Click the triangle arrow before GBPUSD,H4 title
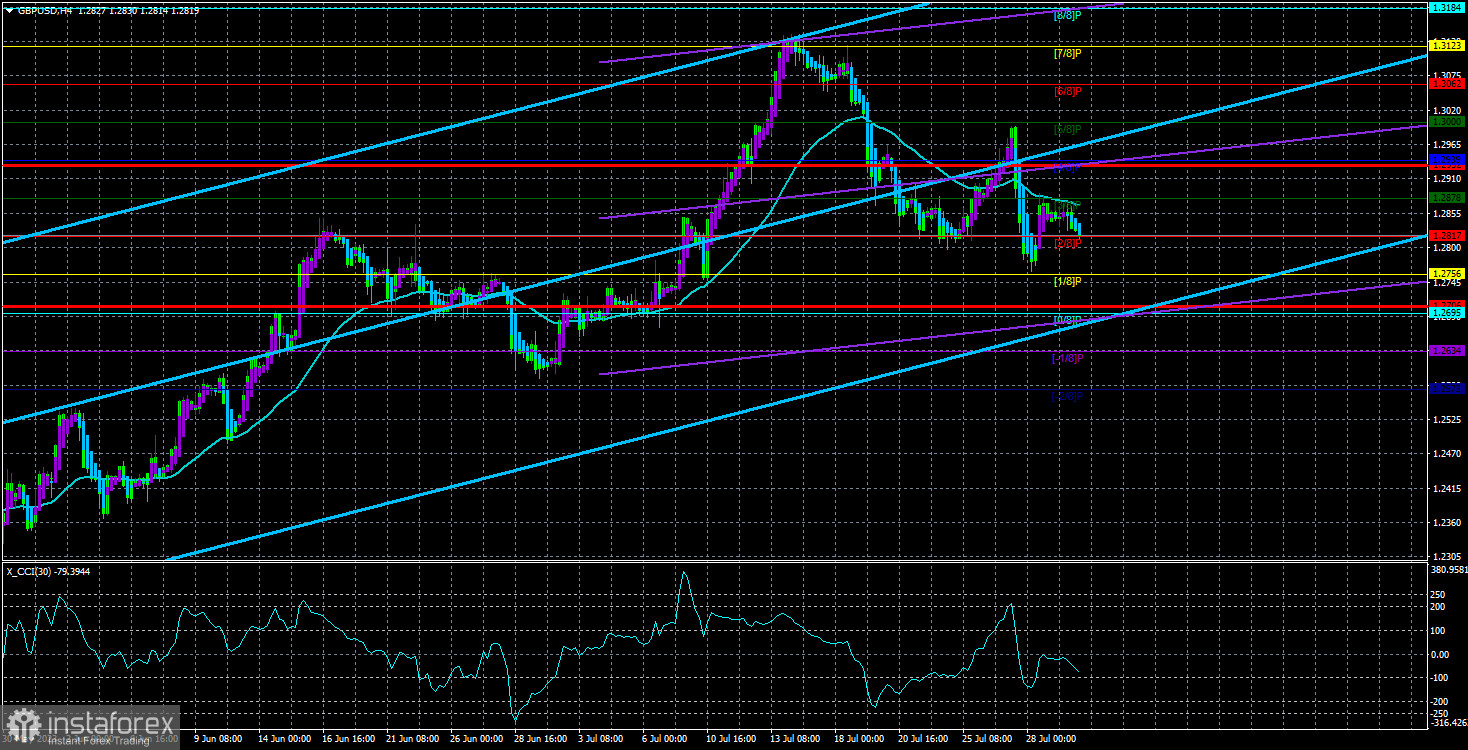The width and height of the screenshot is (1468, 750). 10,9
